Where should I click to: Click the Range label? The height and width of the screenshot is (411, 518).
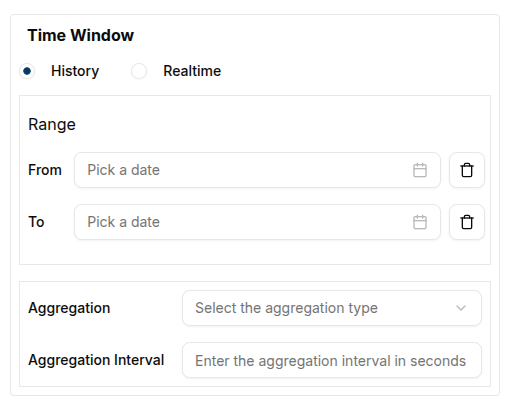tap(52, 125)
